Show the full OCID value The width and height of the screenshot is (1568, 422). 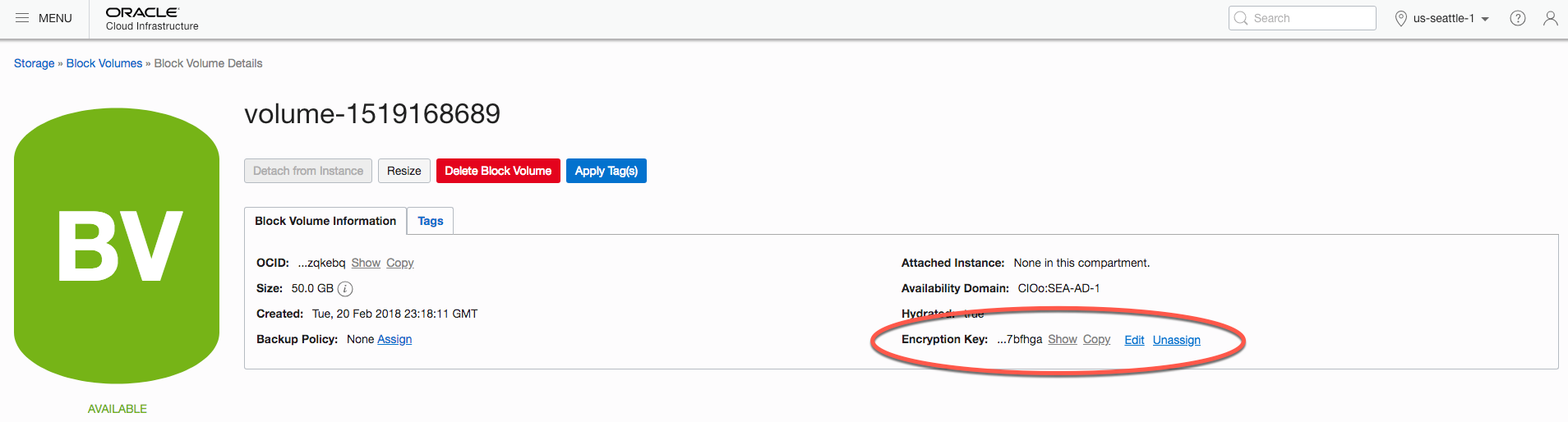(366, 263)
